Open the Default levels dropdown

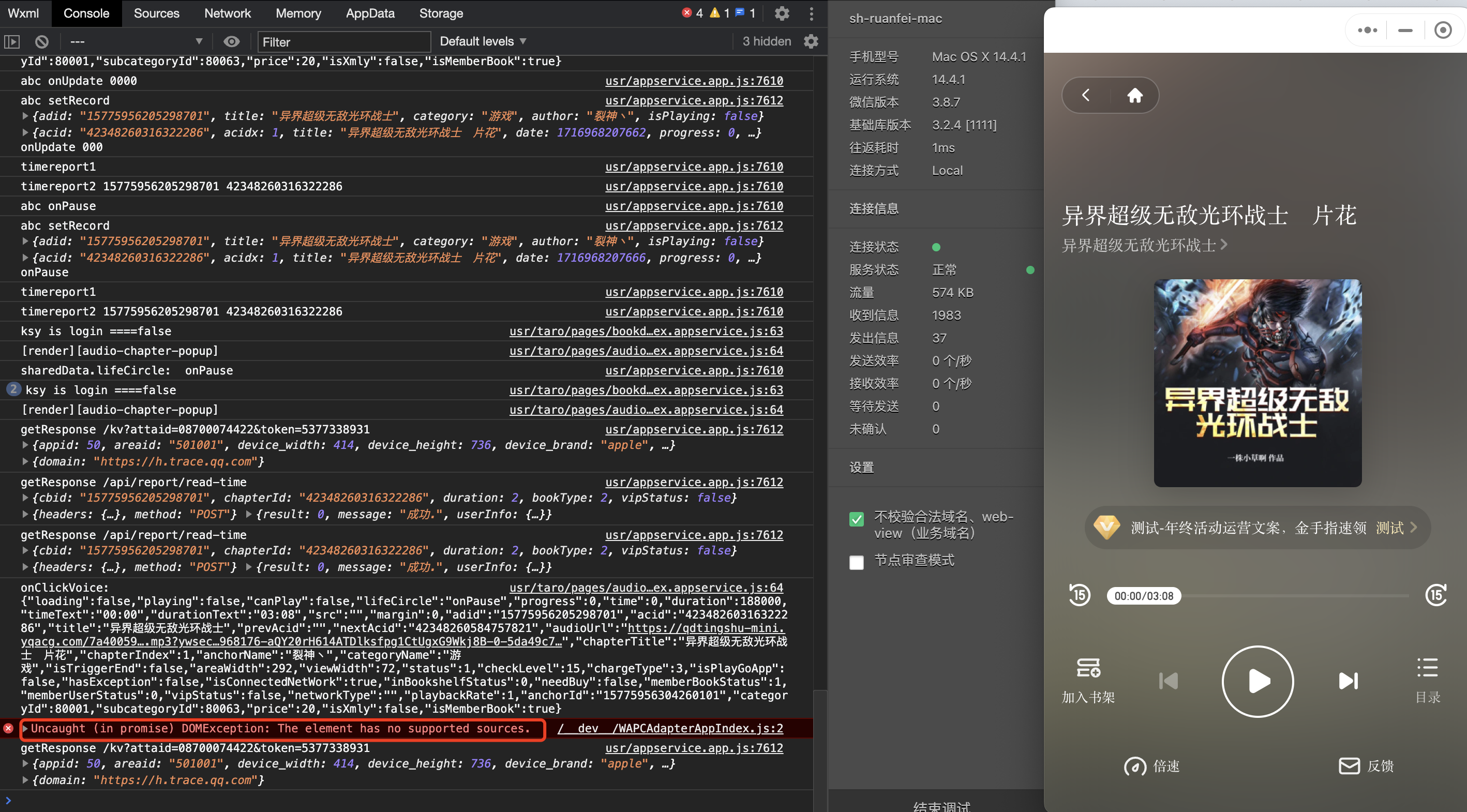tap(482, 41)
